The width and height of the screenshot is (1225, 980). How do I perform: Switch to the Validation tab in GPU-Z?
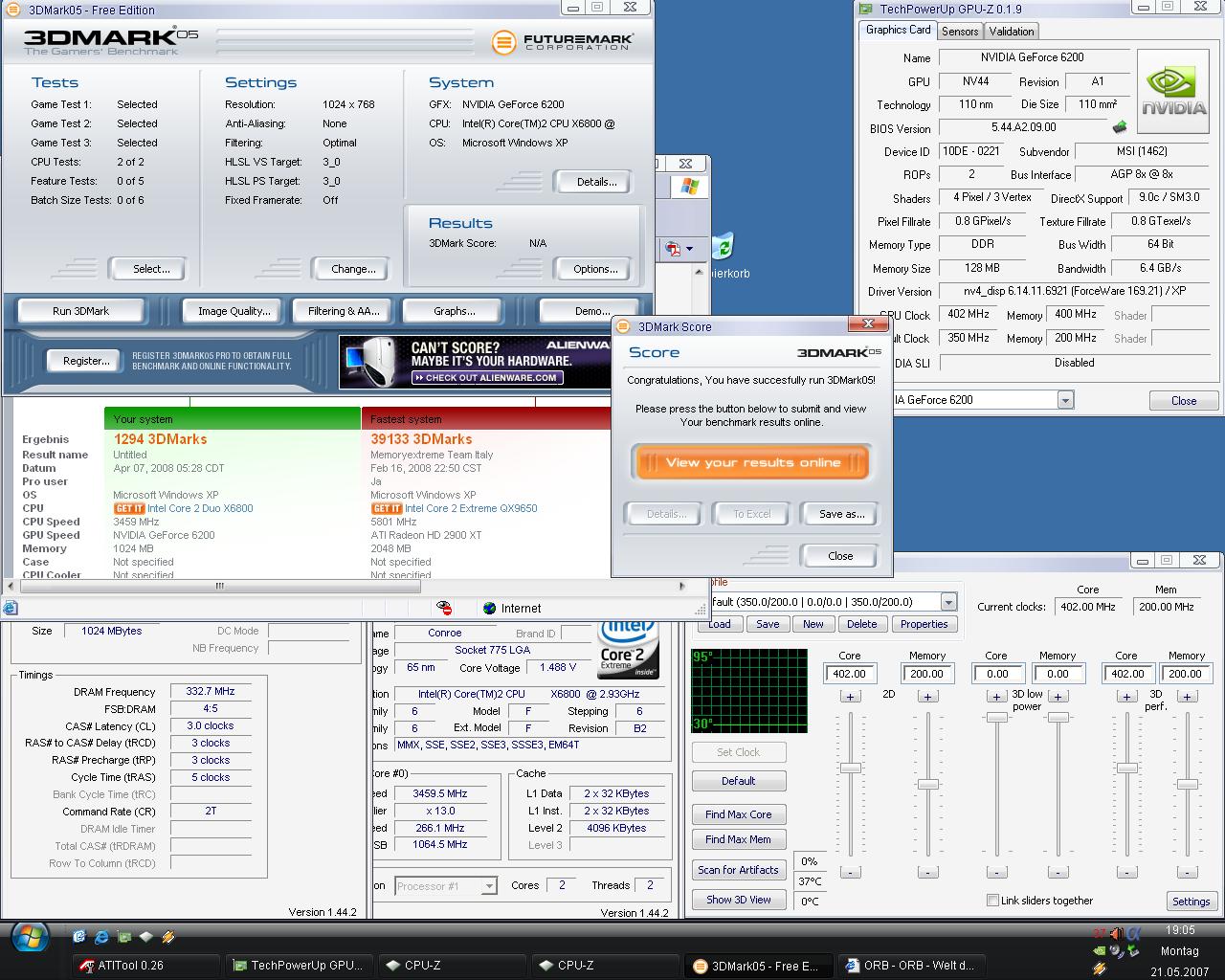click(1012, 32)
